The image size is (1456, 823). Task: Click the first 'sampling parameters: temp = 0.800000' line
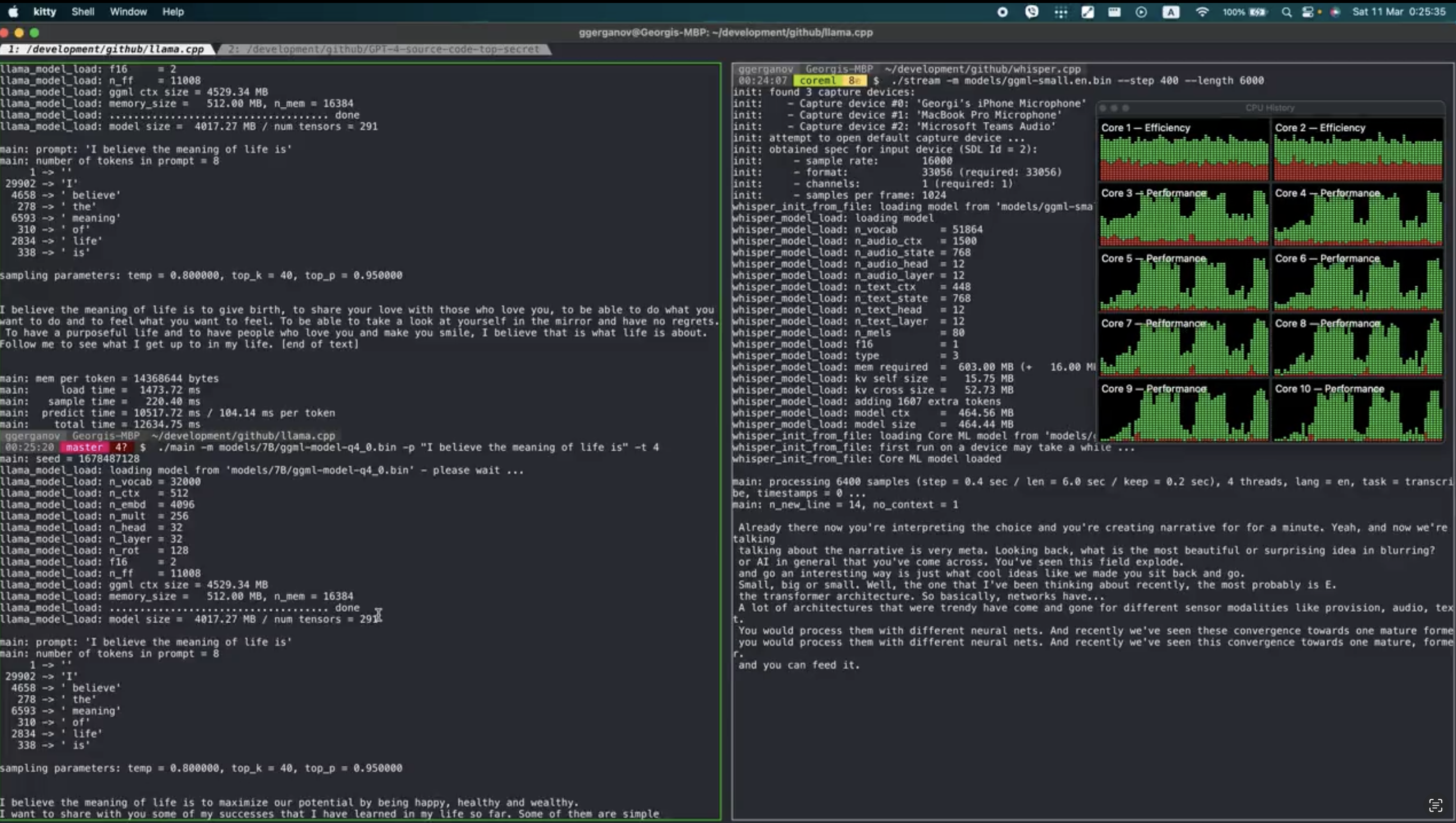[201, 275]
